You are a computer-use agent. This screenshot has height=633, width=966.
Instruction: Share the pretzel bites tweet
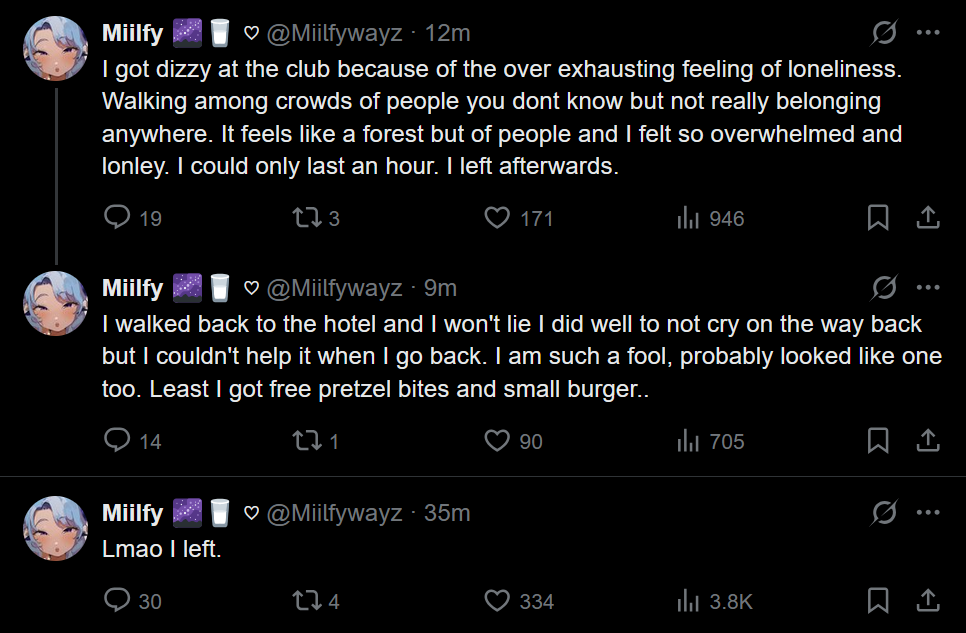click(x=927, y=440)
